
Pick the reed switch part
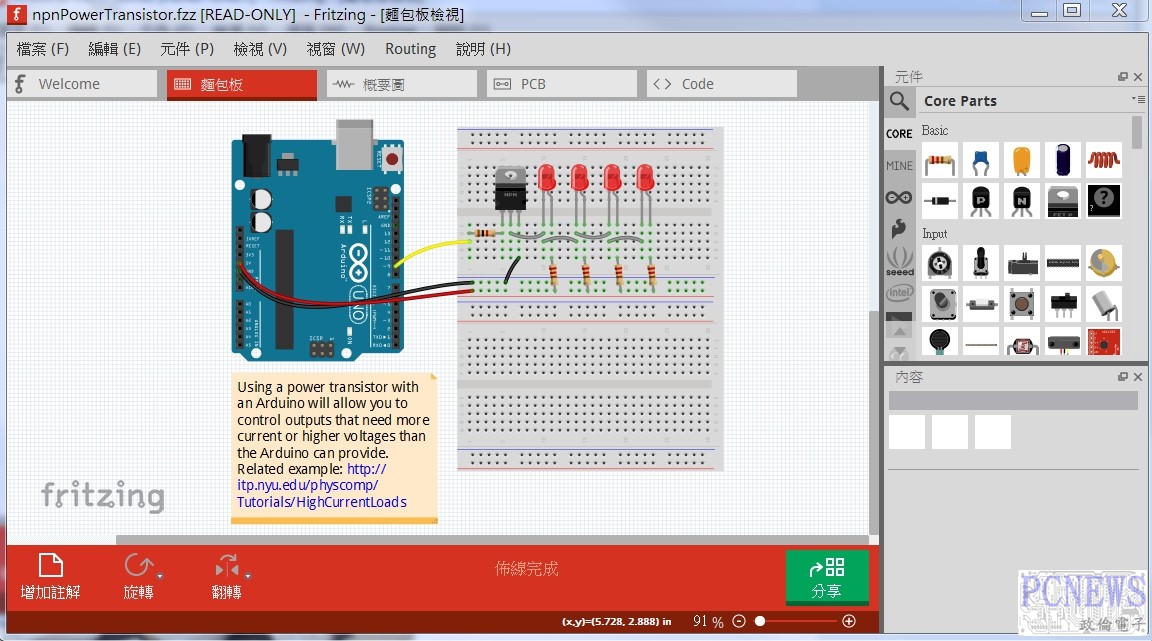(x=981, y=304)
